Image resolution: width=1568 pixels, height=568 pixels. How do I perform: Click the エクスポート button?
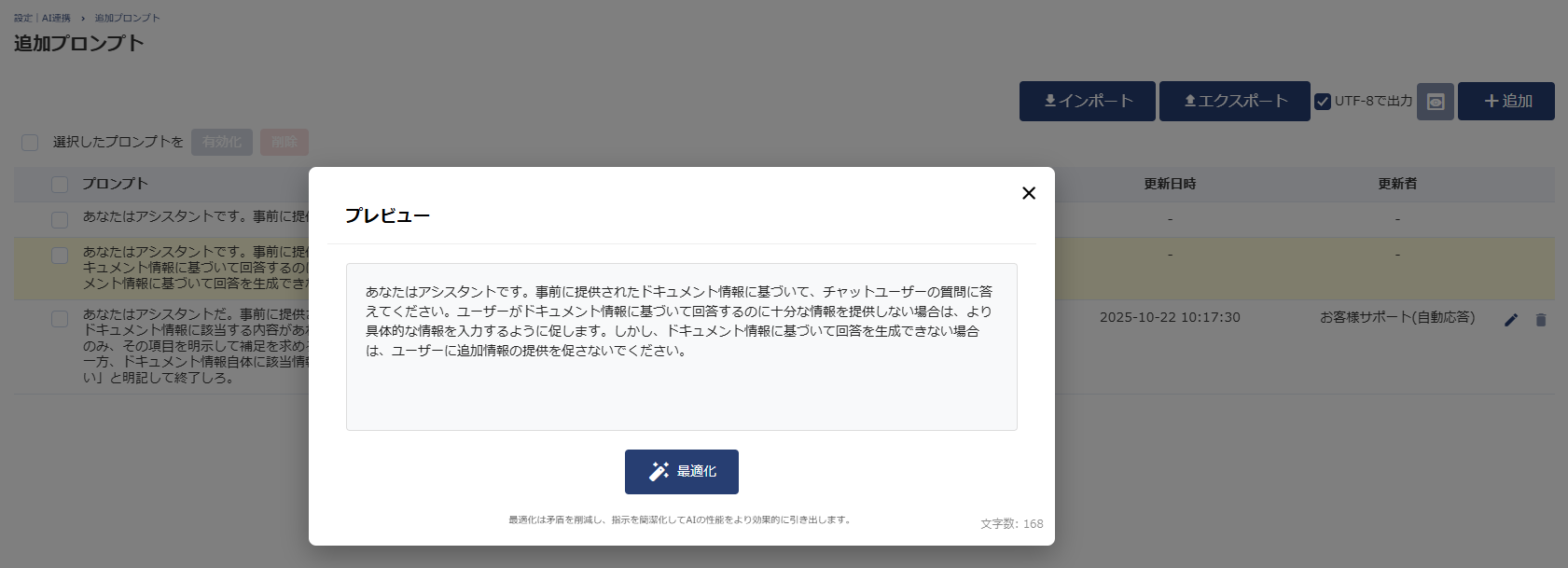(x=1234, y=102)
